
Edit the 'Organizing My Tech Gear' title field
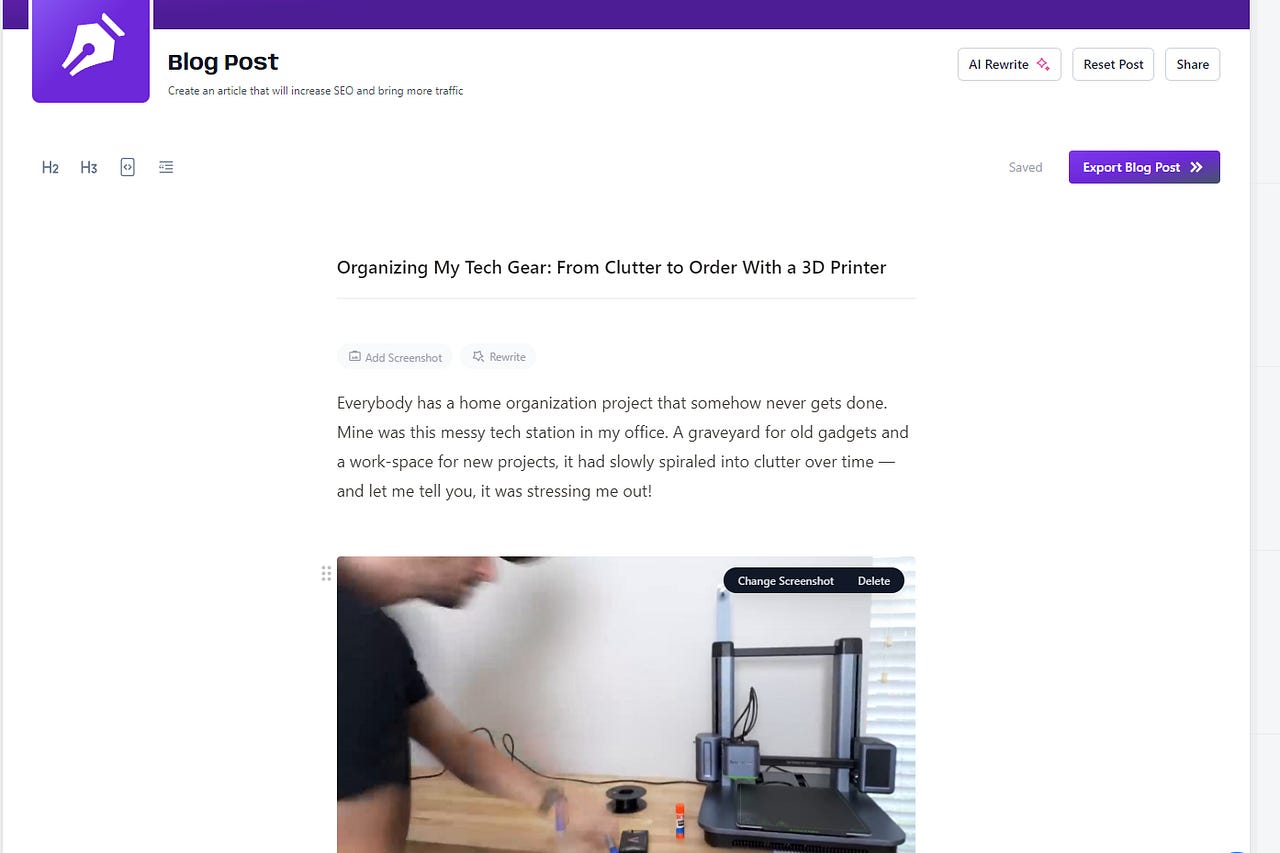pos(626,267)
